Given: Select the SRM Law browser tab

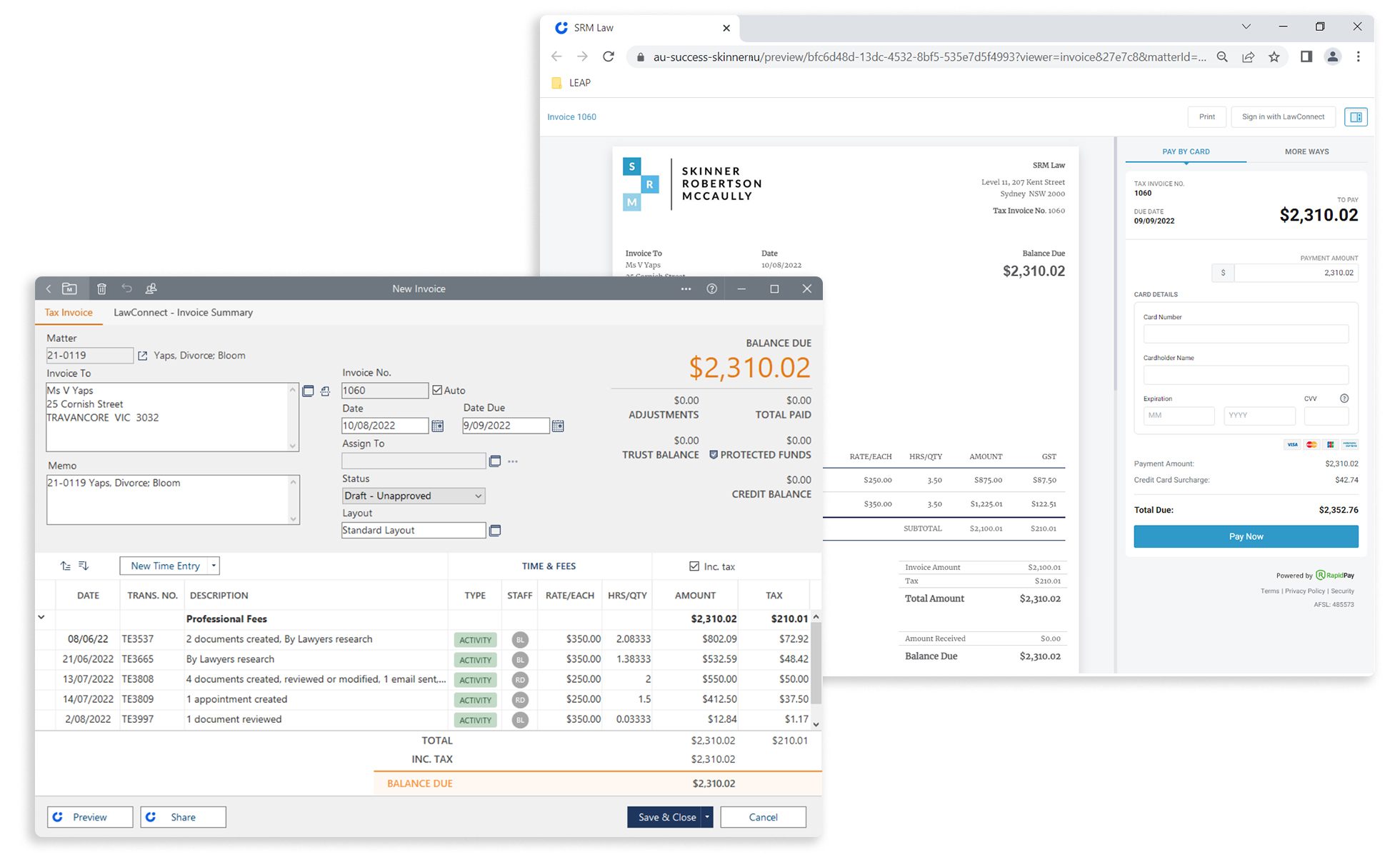Looking at the screenshot, I should click(640, 28).
